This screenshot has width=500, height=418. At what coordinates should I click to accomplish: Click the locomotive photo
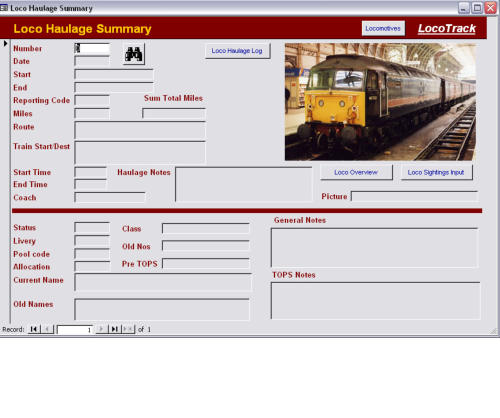[x=380, y=102]
